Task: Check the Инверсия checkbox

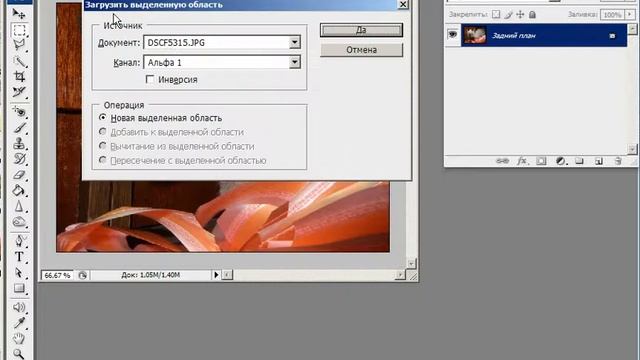Action: tap(150, 79)
